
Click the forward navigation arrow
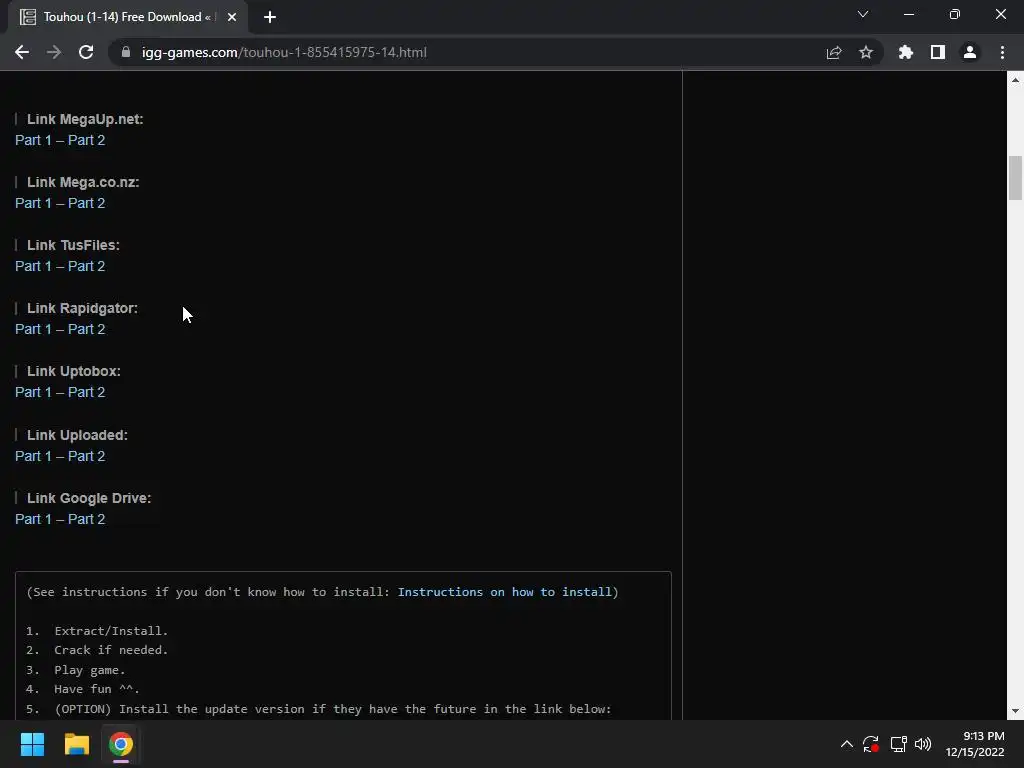click(54, 52)
